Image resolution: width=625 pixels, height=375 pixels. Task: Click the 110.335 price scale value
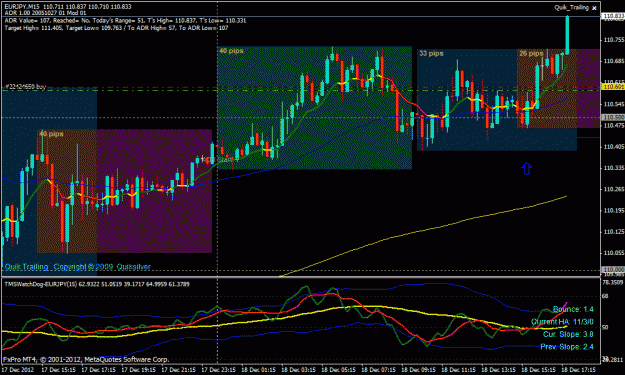[614, 168]
